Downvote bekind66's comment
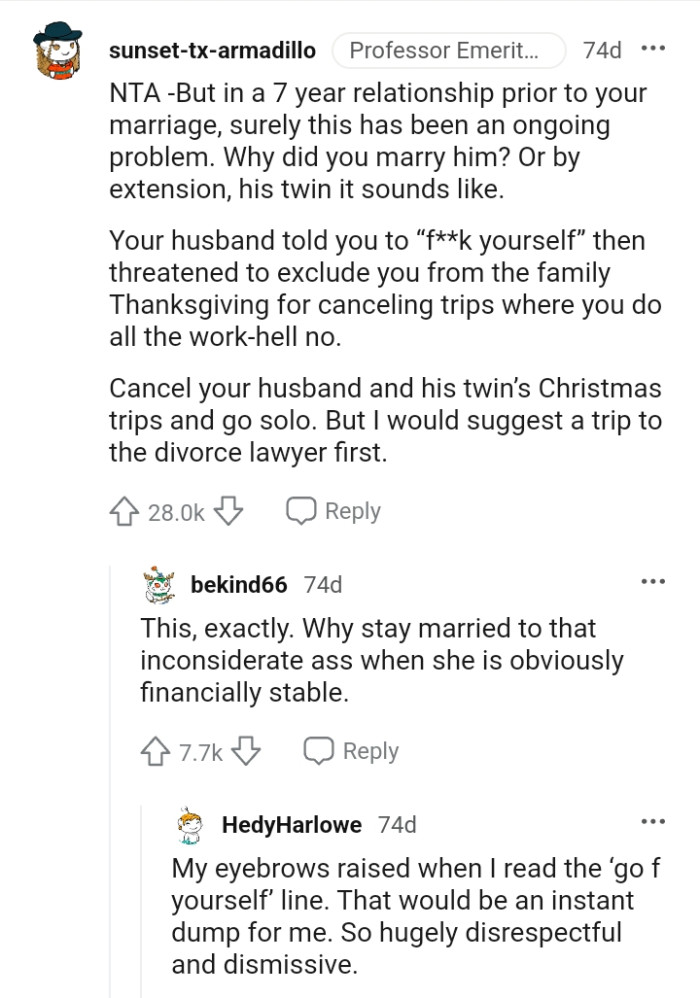 coord(248,752)
